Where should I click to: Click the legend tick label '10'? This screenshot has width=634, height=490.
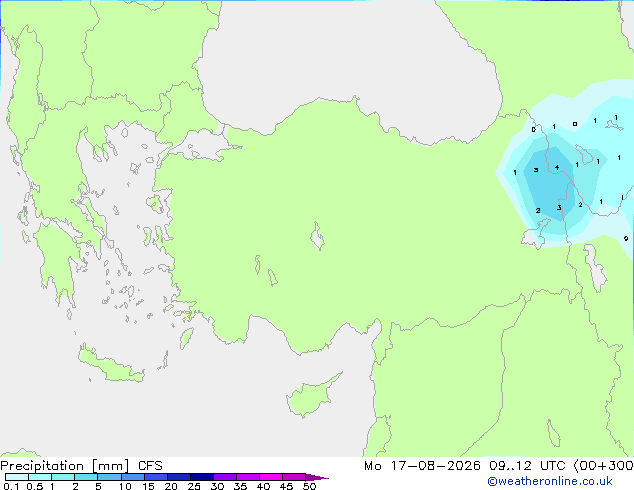[x=125, y=486]
